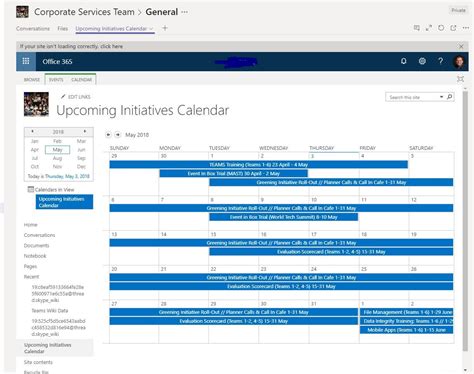This screenshot has height=374, width=474.
Task: Reload the tab with refresh icon
Action: pyautogui.click(x=441, y=28)
